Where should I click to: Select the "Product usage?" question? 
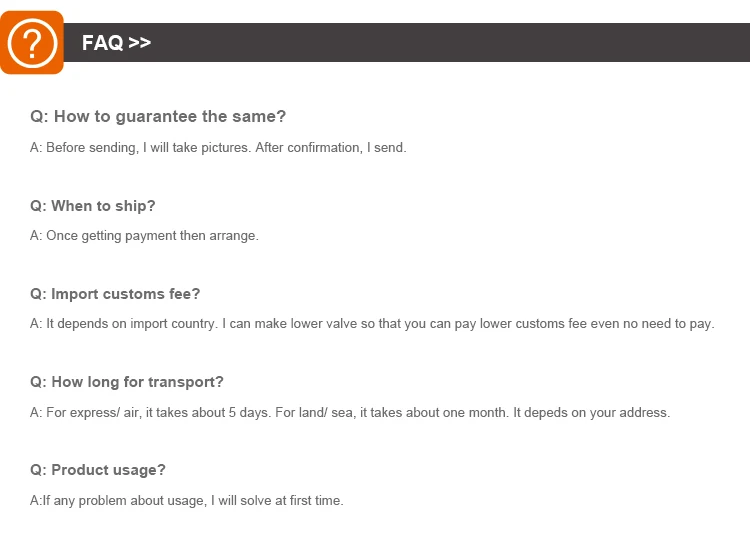(98, 470)
